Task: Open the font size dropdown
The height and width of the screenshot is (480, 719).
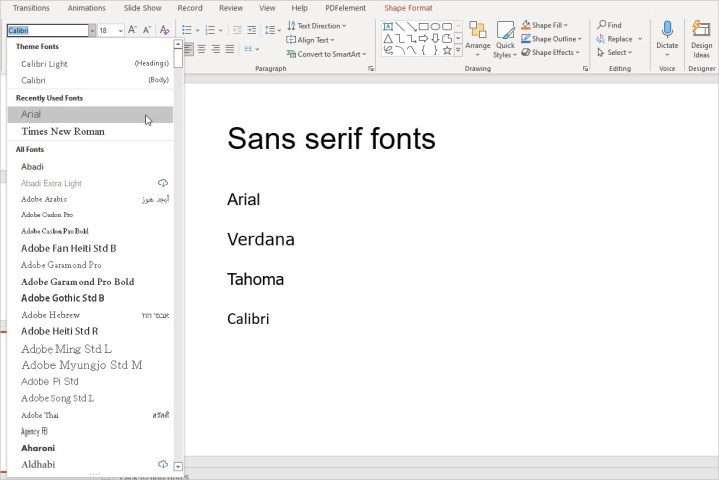Action: click(x=120, y=31)
